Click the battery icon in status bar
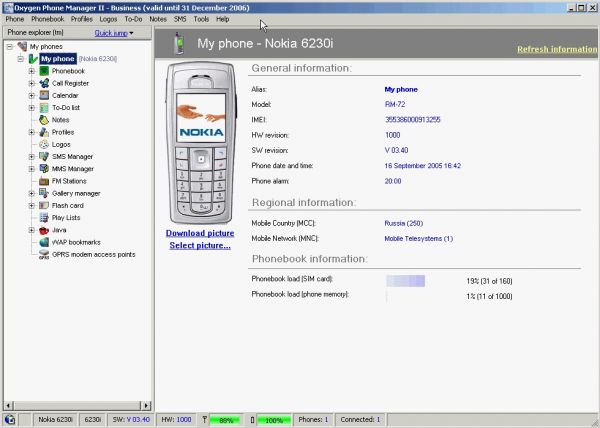 [x=252, y=420]
